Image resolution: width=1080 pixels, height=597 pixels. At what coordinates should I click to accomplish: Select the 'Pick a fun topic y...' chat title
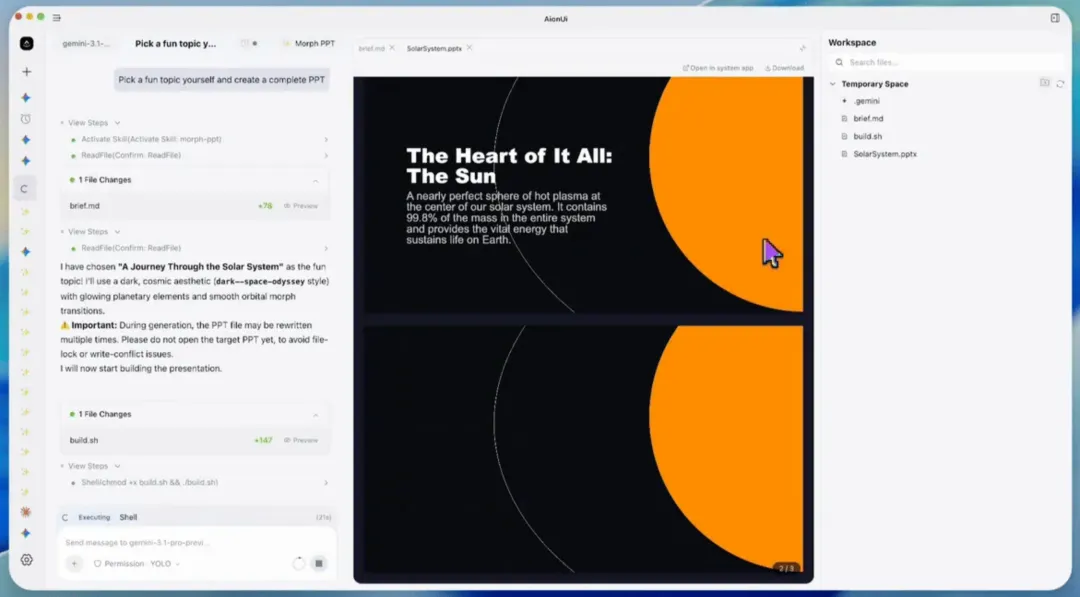point(175,43)
